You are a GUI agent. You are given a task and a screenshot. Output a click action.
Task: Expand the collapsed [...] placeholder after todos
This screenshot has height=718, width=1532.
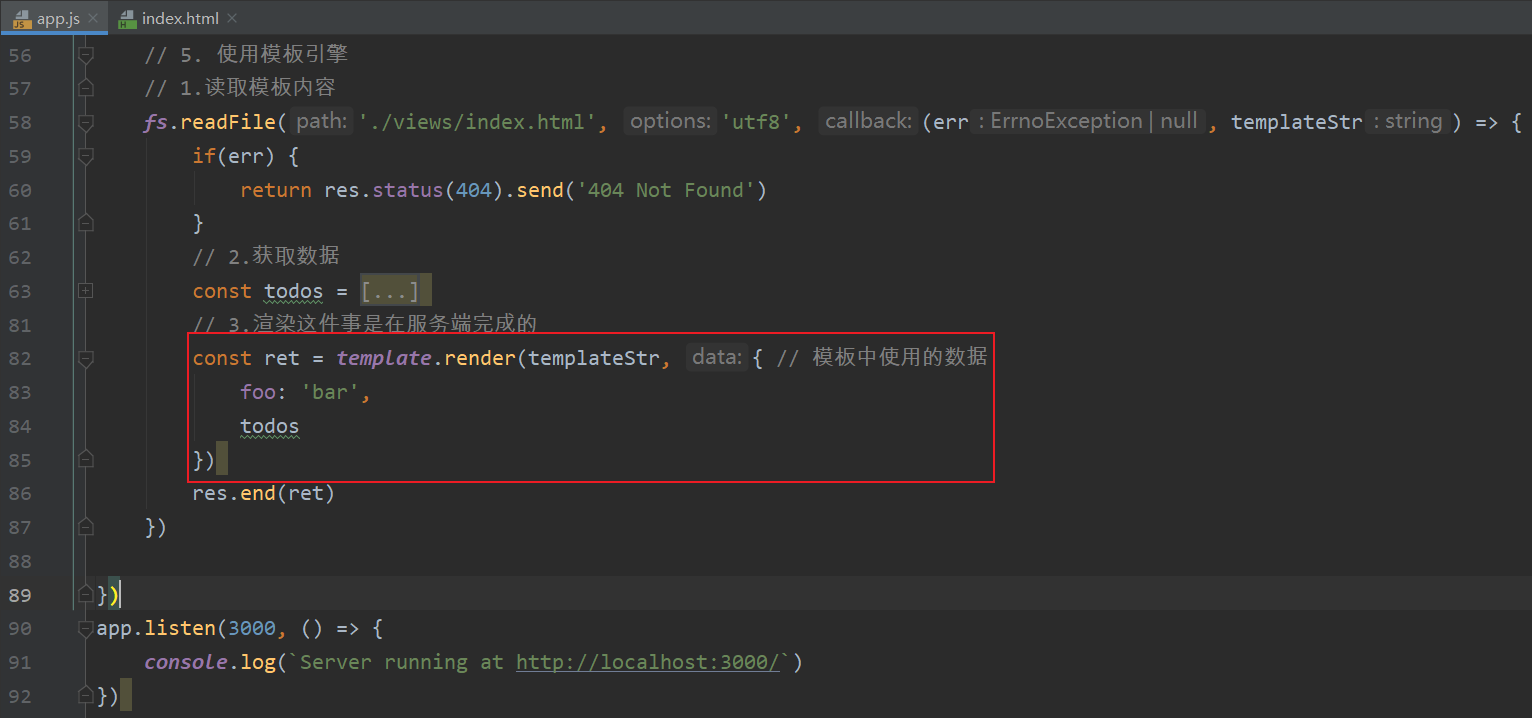390,291
